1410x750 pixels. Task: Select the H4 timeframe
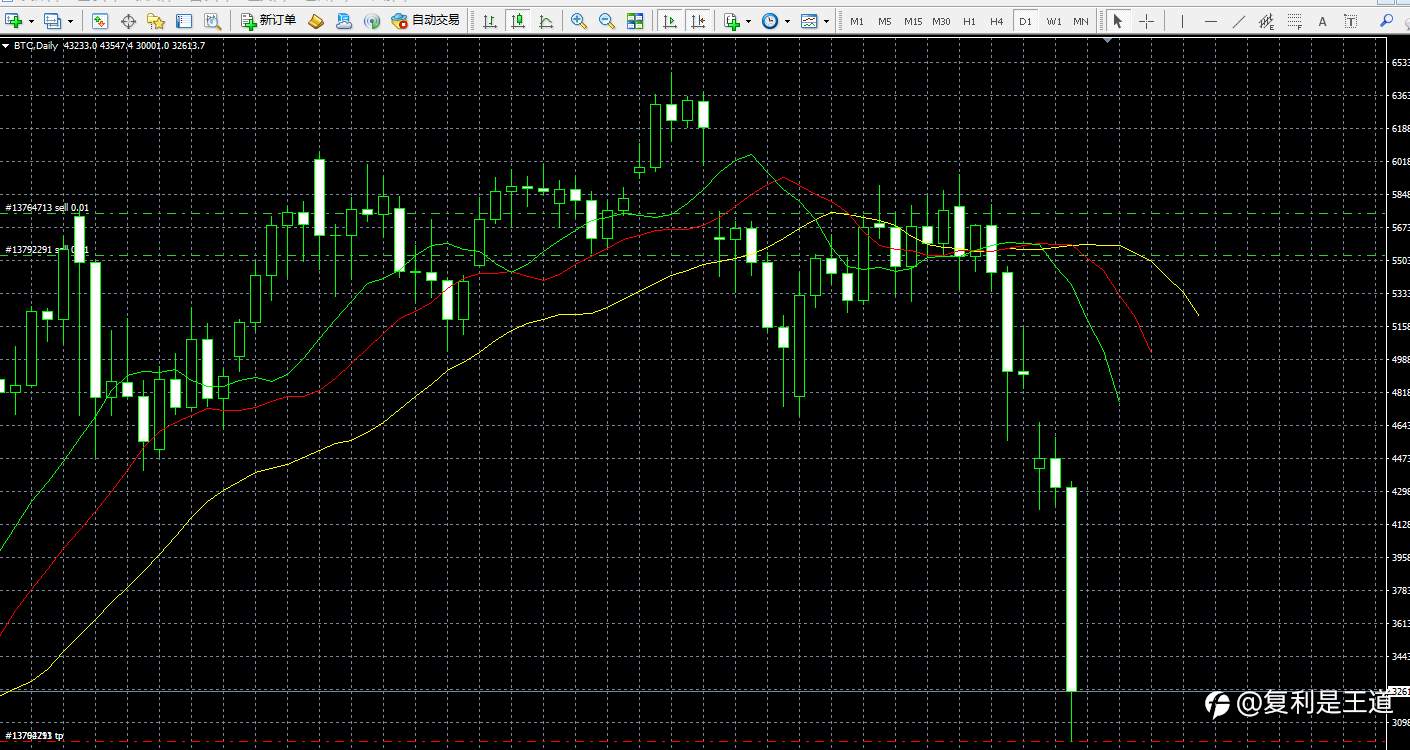pyautogui.click(x=997, y=21)
